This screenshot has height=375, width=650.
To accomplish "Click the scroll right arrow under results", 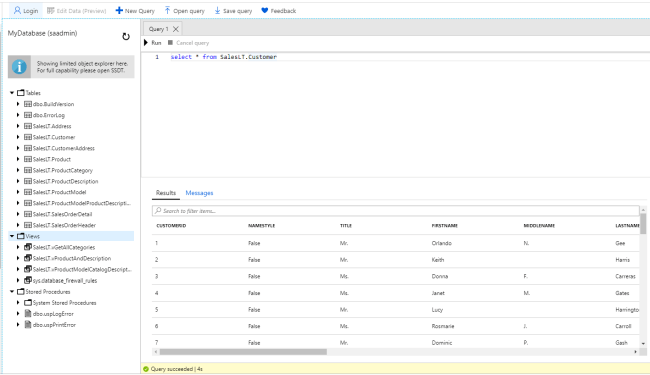I will tap(635, 352).
